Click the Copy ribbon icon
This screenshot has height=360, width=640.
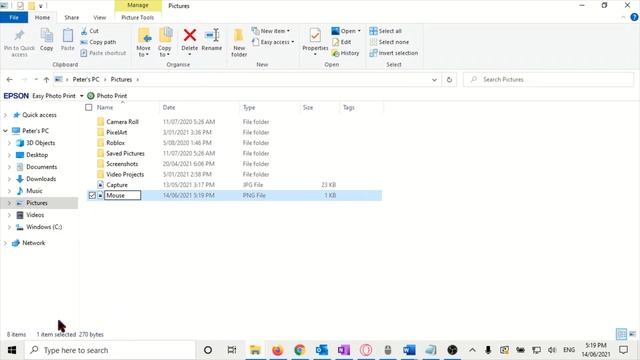click(46, 36)
